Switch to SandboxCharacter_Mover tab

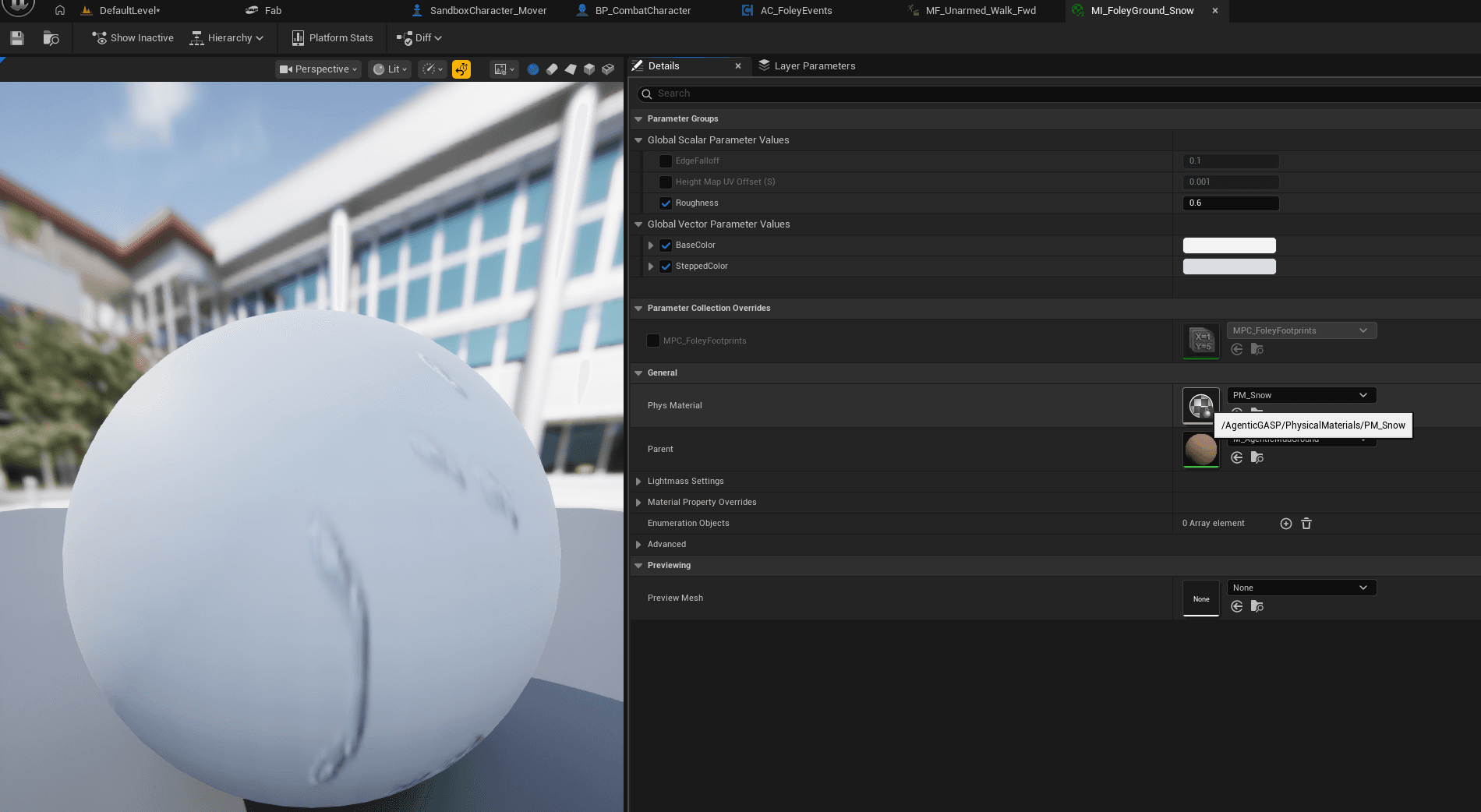479,11
